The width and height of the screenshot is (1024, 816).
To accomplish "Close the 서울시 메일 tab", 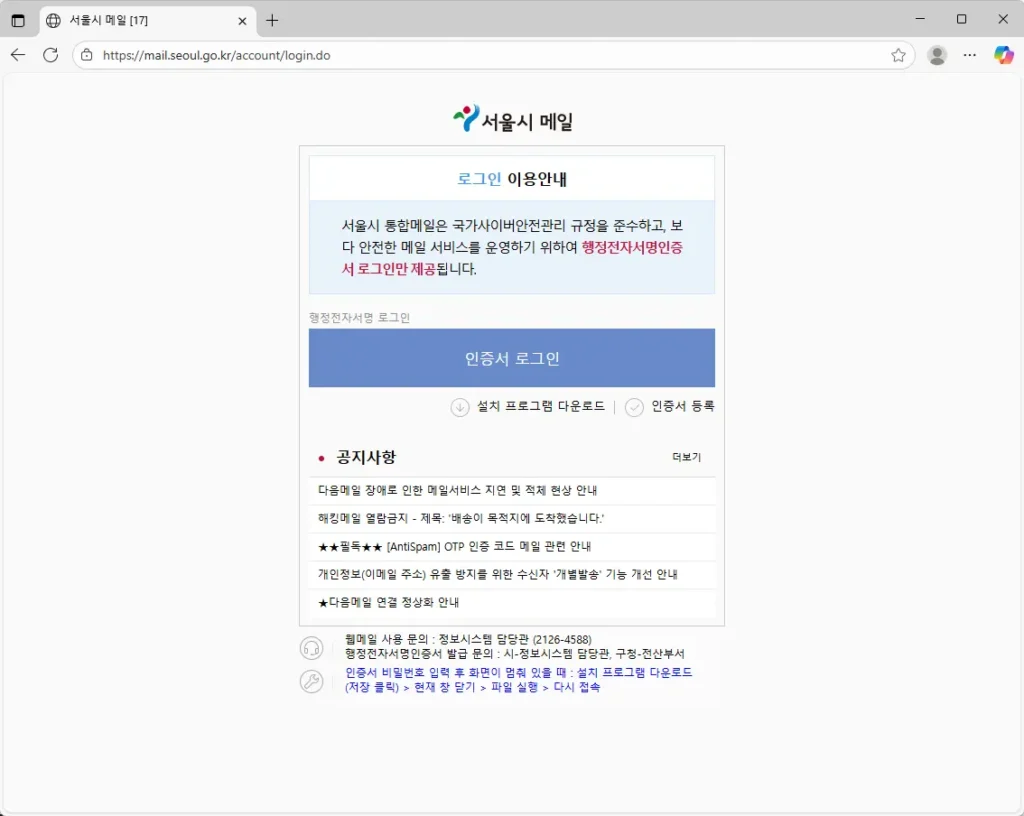I will point(241,20).
